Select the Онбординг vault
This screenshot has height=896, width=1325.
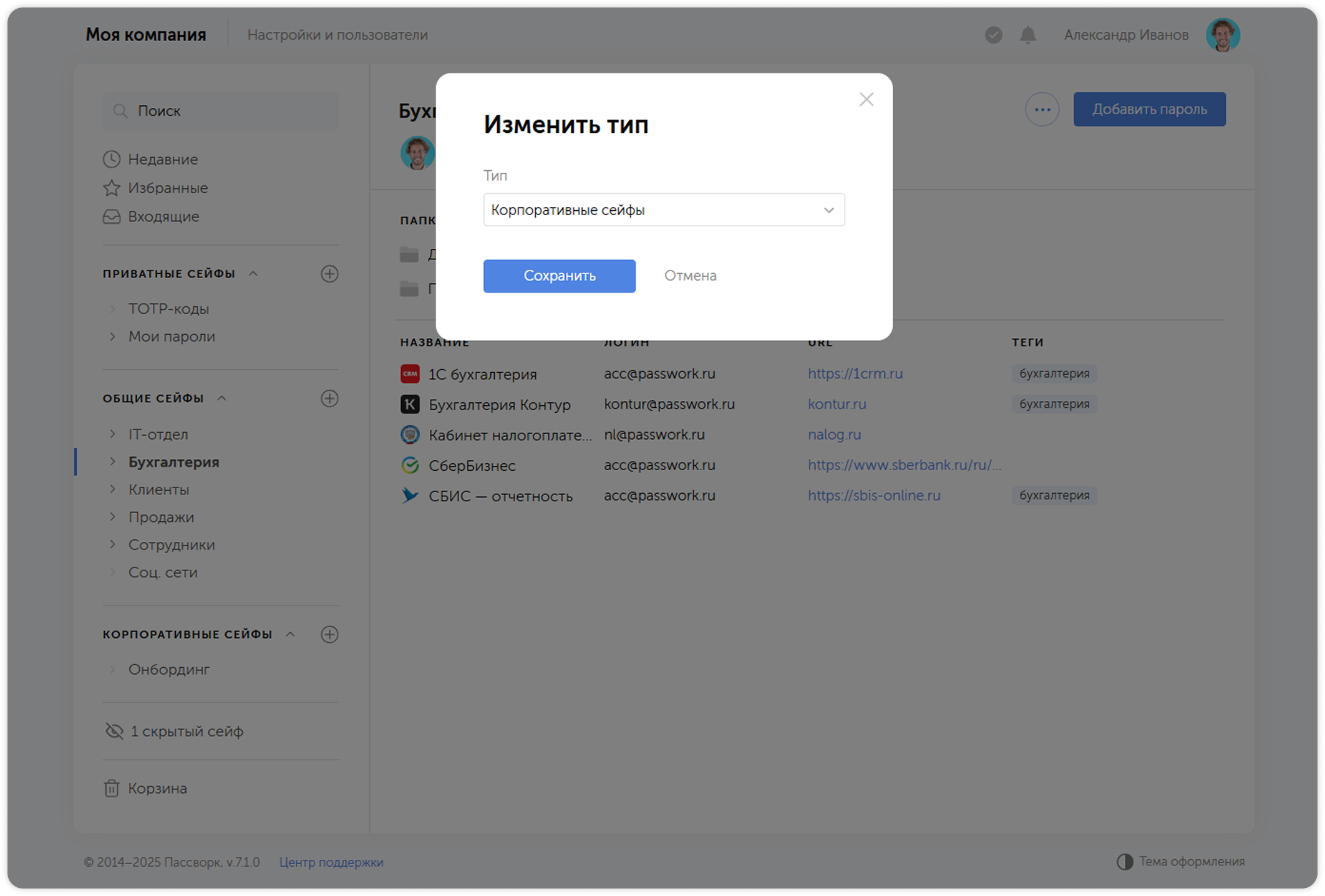click(168, 669)
